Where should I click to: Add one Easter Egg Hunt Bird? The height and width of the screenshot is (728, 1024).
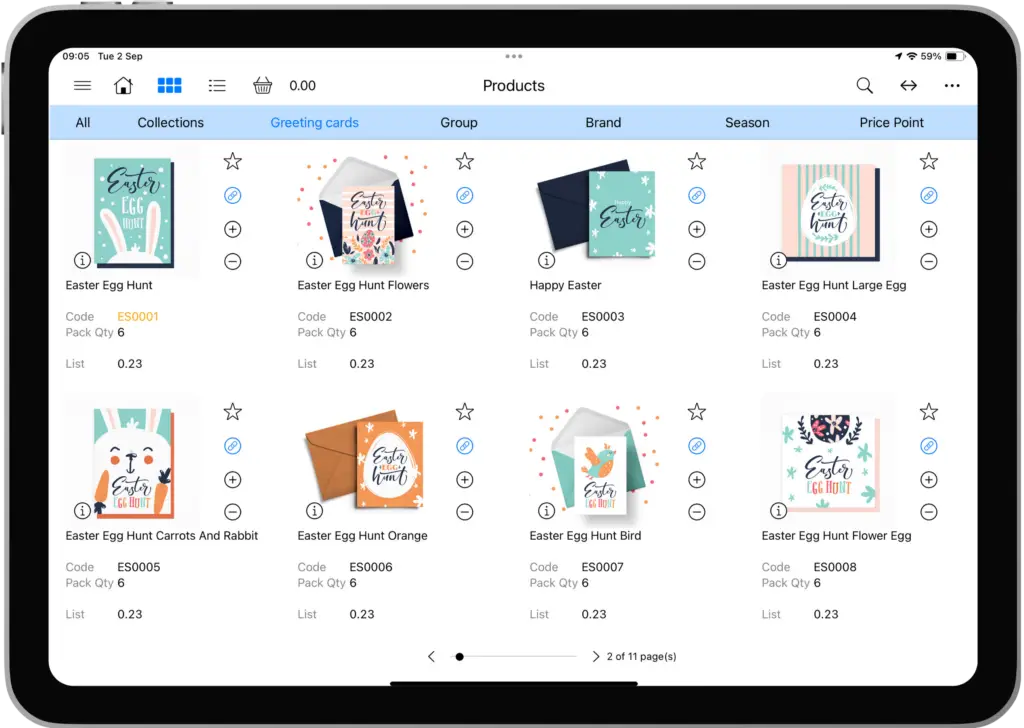[697, 480]
